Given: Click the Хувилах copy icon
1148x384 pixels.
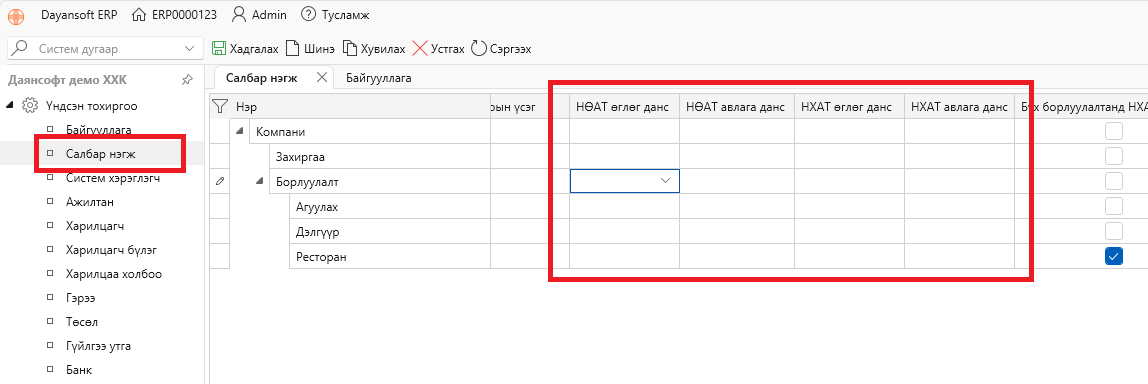Looking at the screenshot, I should (350, 48).
